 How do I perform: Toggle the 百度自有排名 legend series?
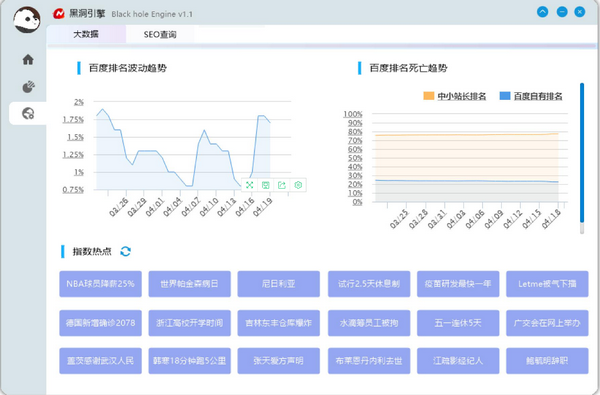coord(531,96)
